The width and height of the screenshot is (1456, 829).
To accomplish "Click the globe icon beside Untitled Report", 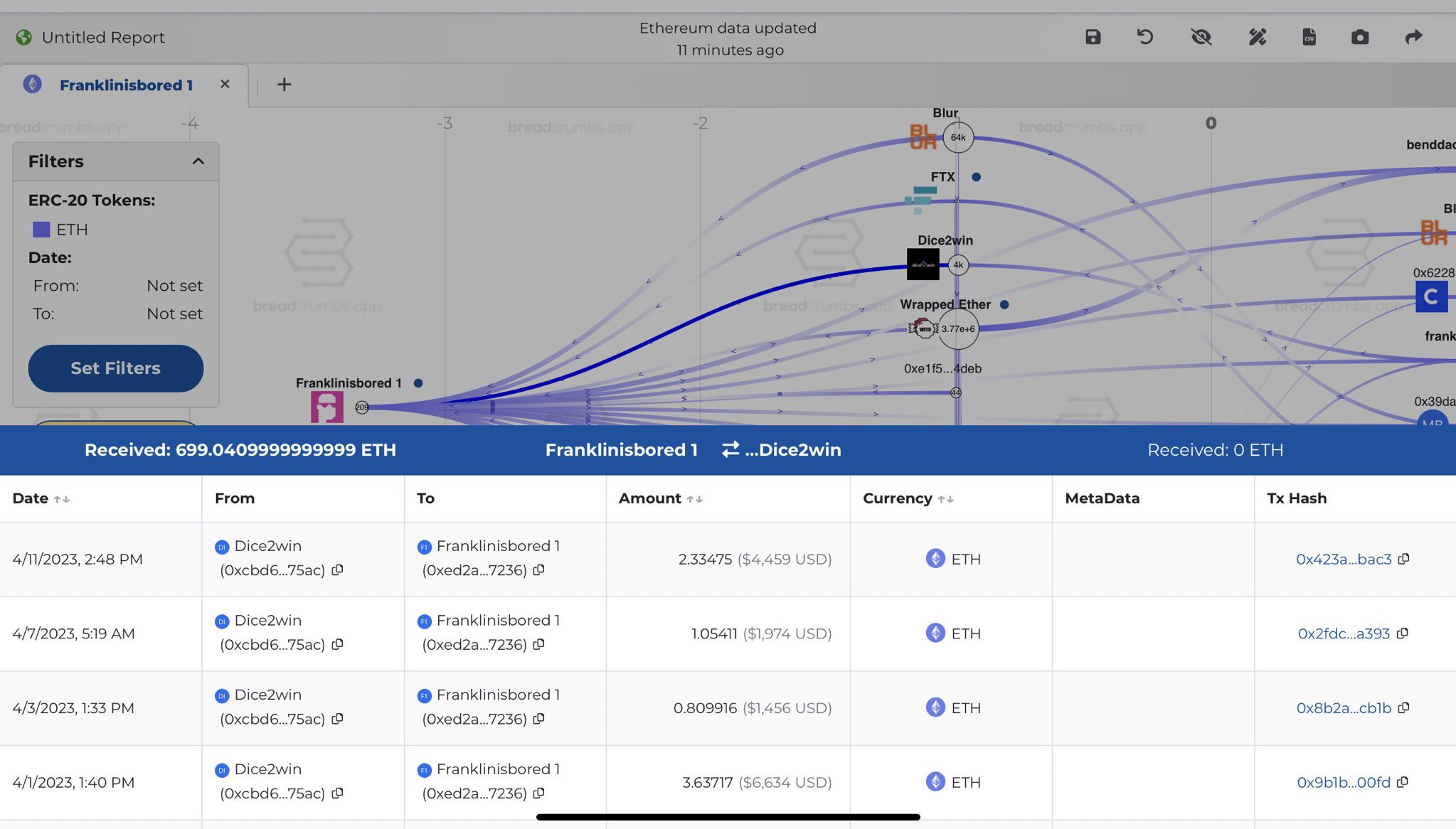I will 23,37.
